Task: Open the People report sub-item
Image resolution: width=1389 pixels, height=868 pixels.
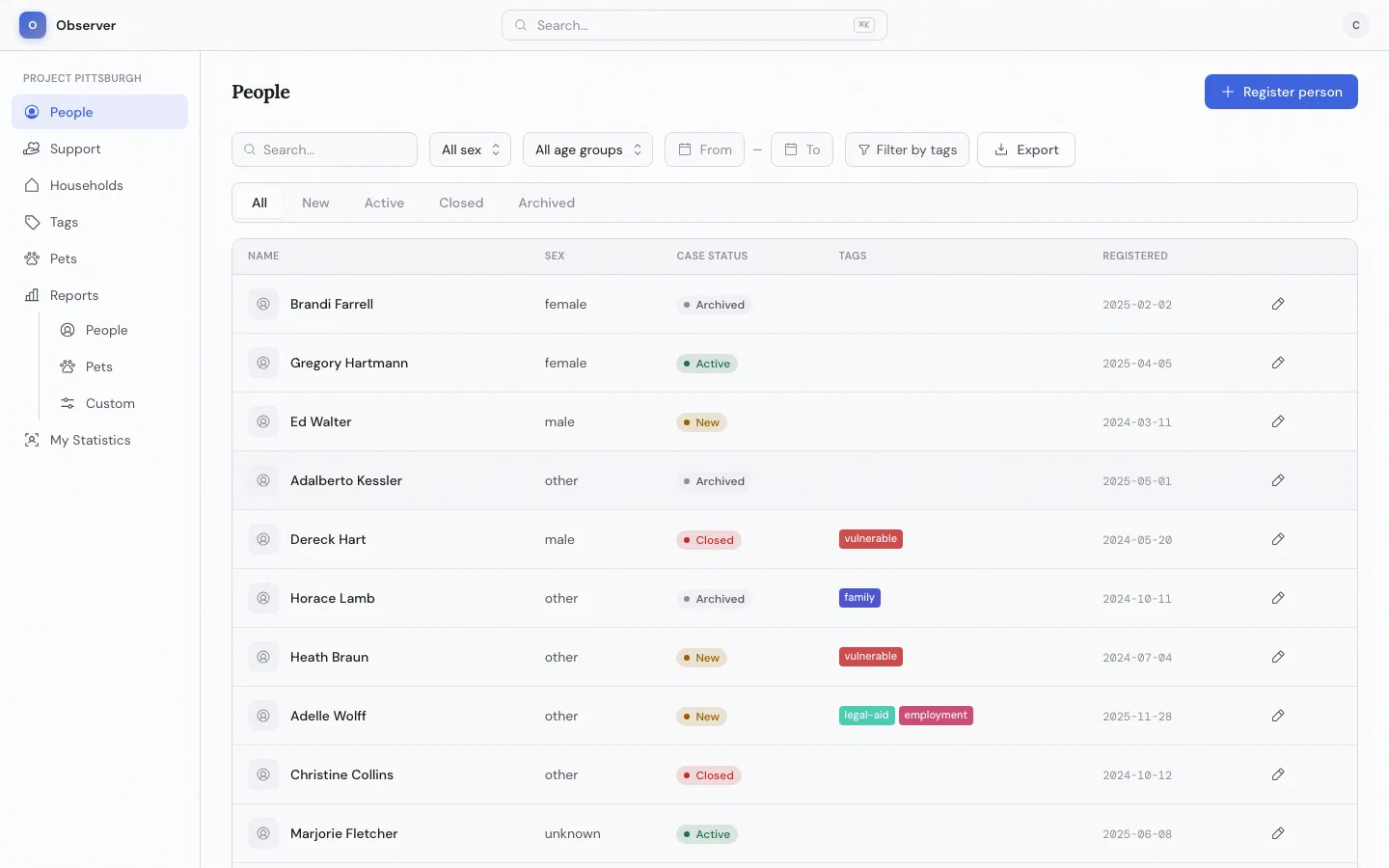Action: tap(118, 330)
